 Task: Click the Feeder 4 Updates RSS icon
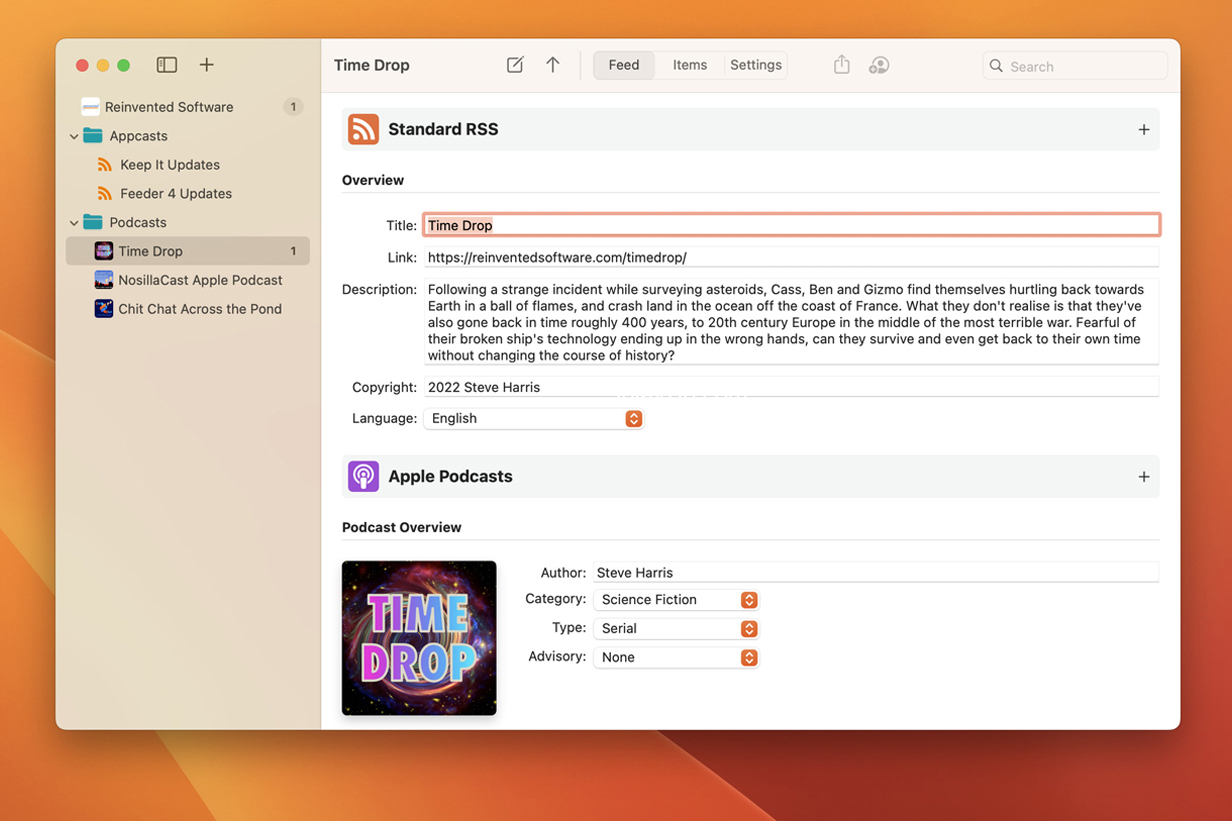[104, 194]
